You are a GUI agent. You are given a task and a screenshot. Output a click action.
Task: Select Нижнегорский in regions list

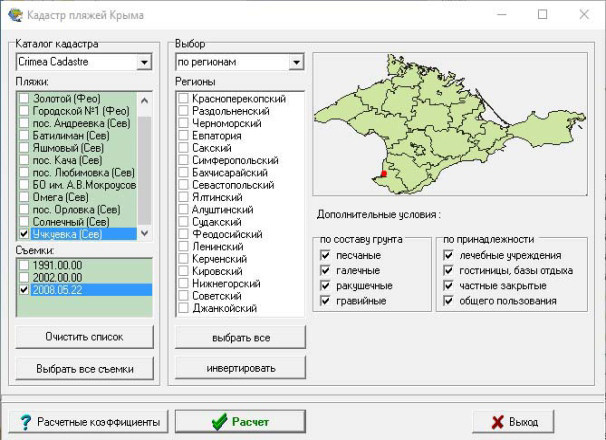click(226, 283)
